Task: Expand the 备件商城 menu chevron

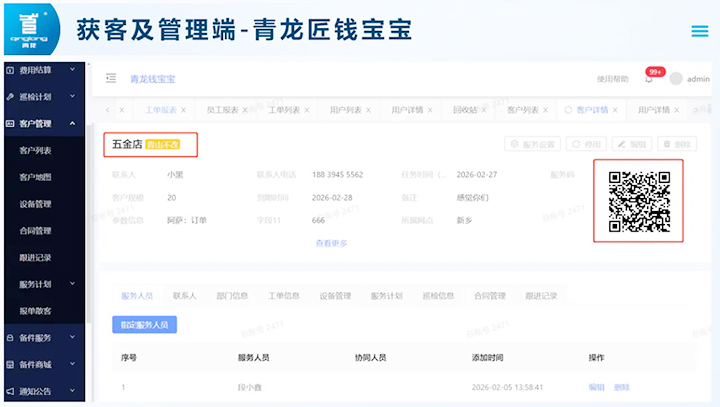Action: point(72,364)
